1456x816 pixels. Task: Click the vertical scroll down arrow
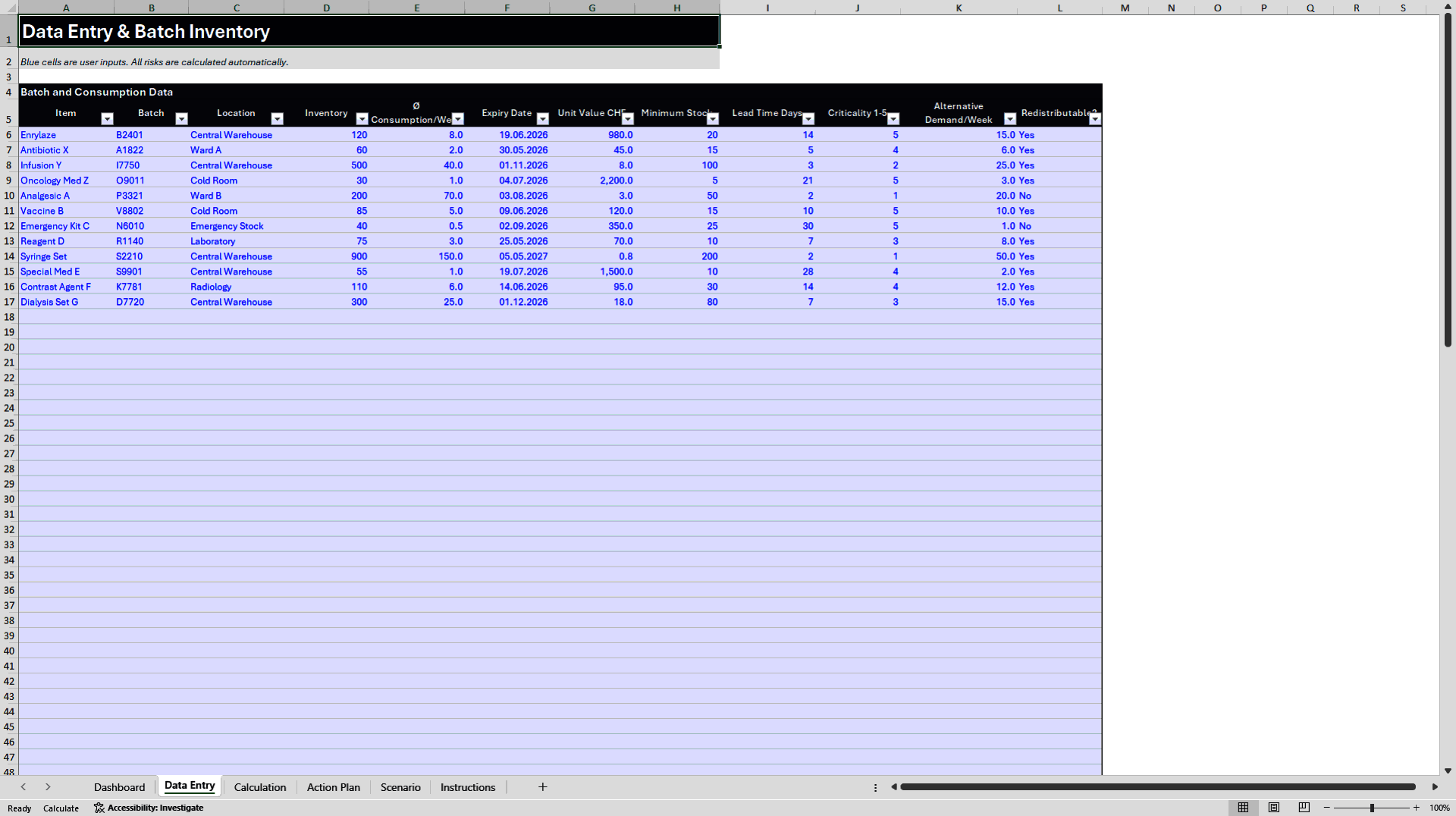[x=1448, y=770]
